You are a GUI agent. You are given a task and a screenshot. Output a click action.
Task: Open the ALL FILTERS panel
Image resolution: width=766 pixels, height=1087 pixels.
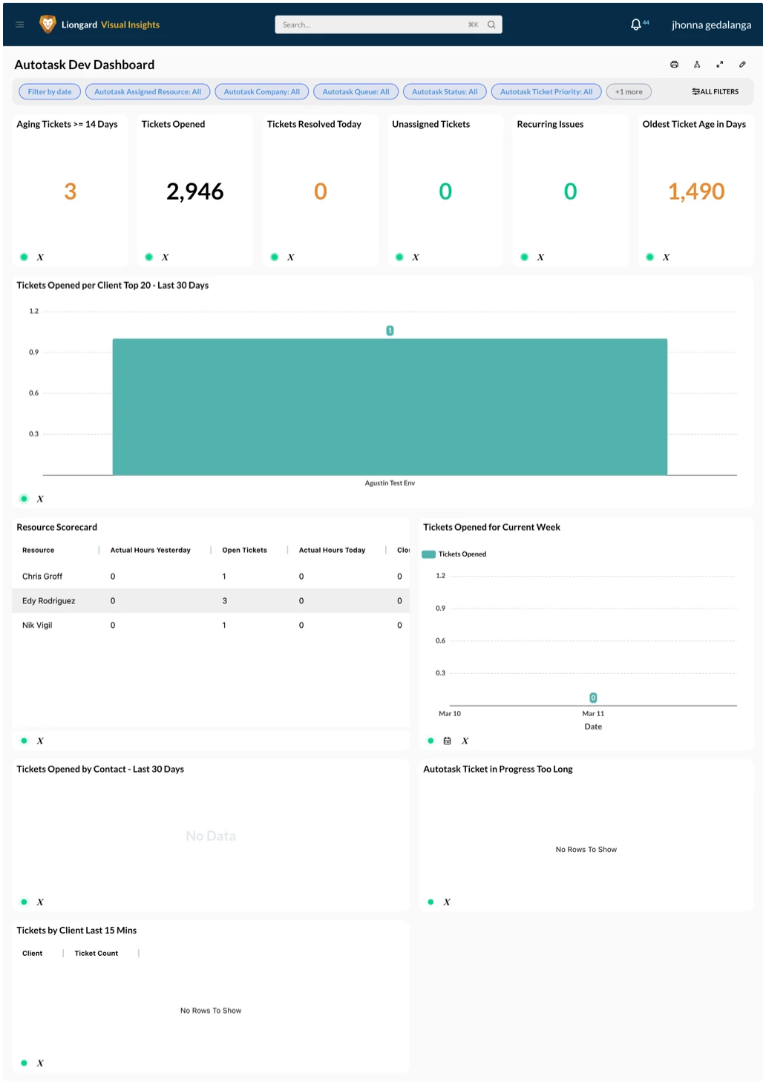715,92
